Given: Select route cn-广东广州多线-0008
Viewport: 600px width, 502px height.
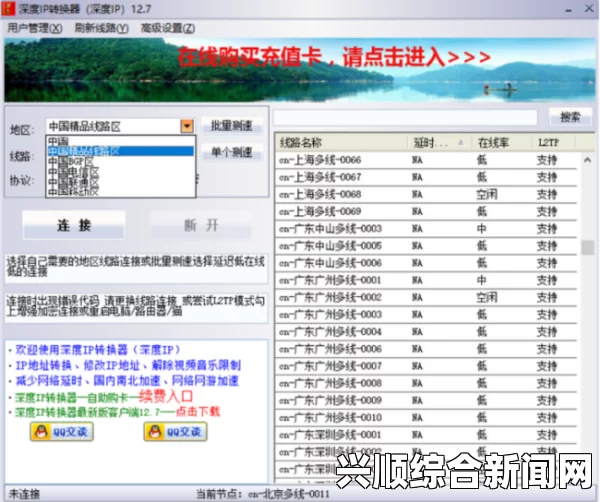Looking at the screenshot, I should pos(426,383).
